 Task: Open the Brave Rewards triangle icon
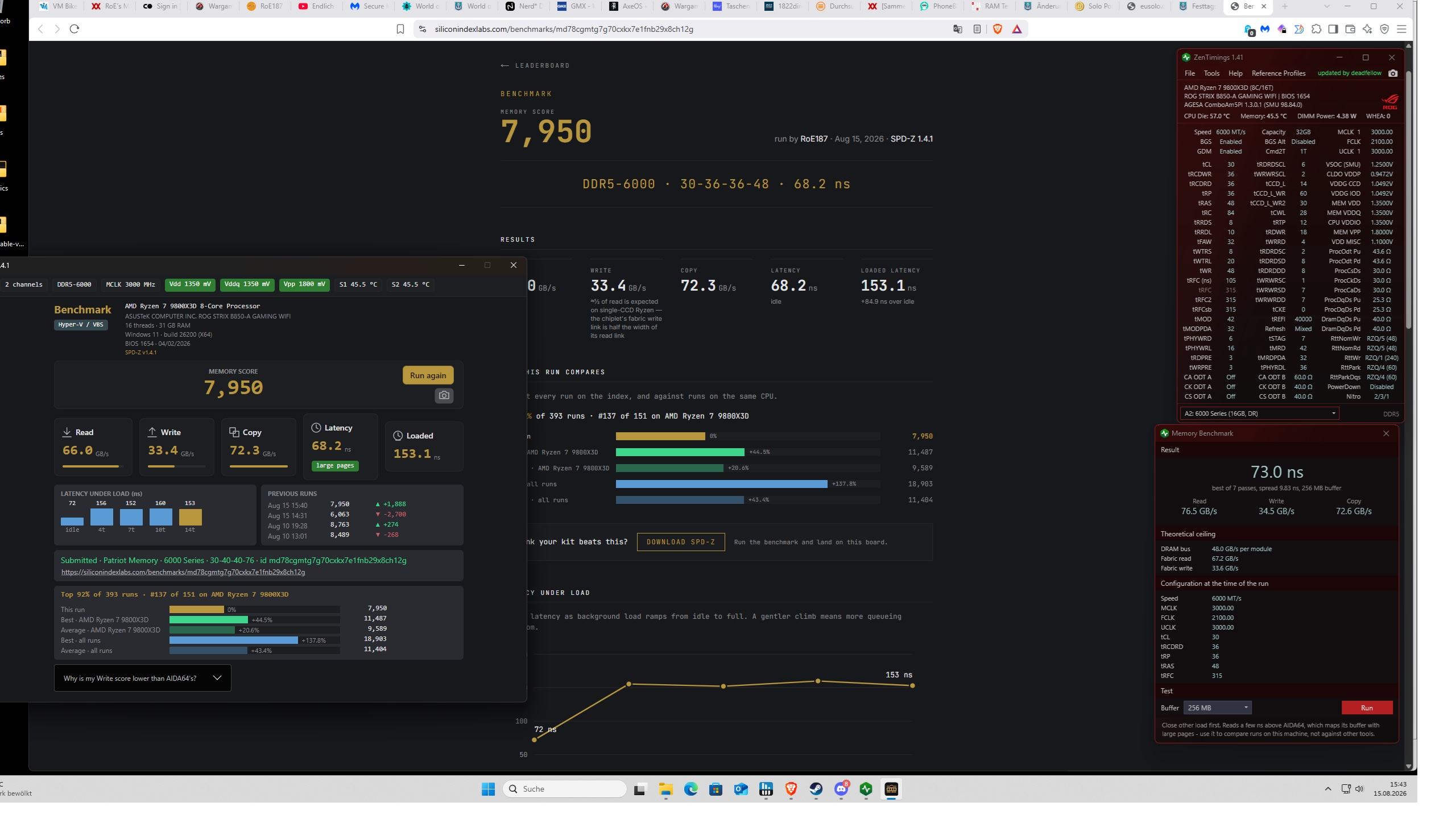1017,29
